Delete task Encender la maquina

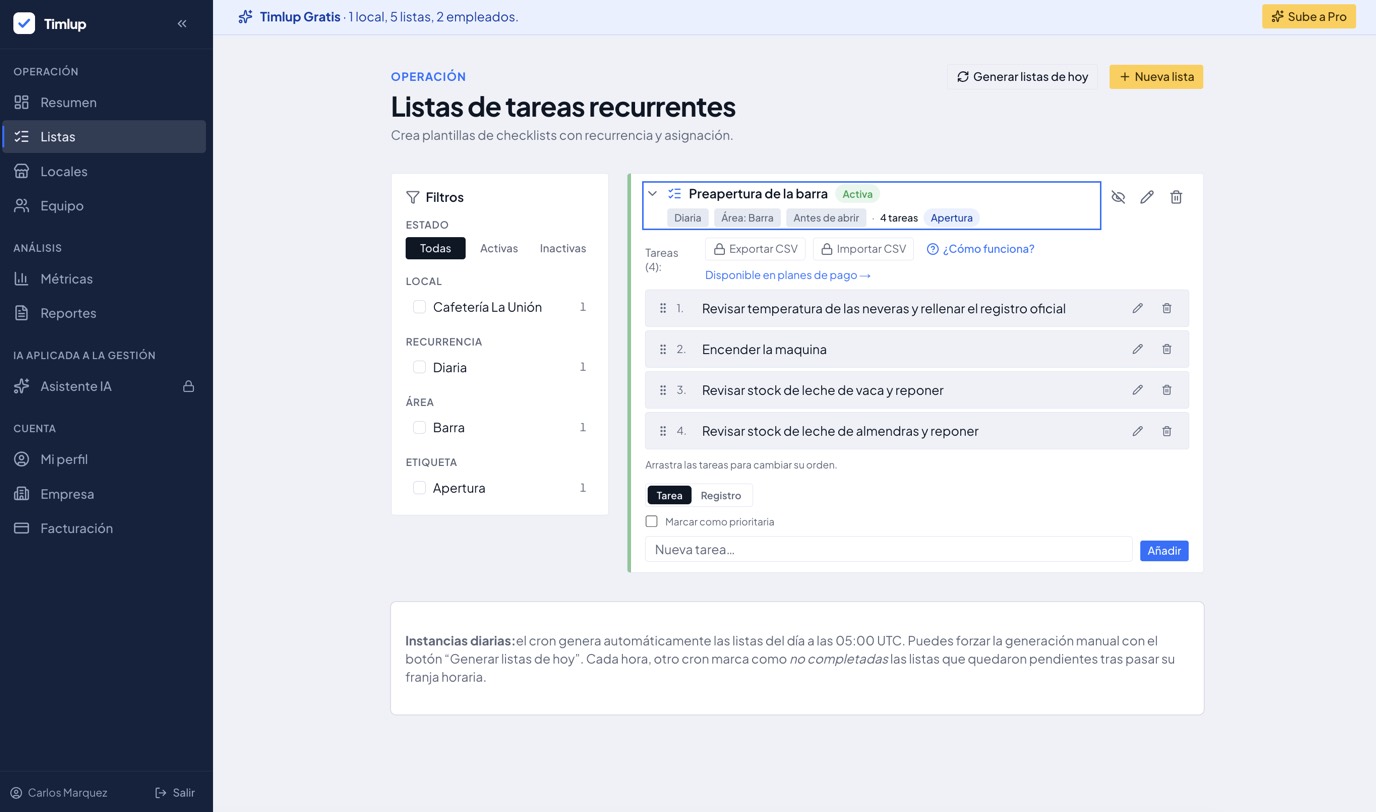tap(1166, 349)
